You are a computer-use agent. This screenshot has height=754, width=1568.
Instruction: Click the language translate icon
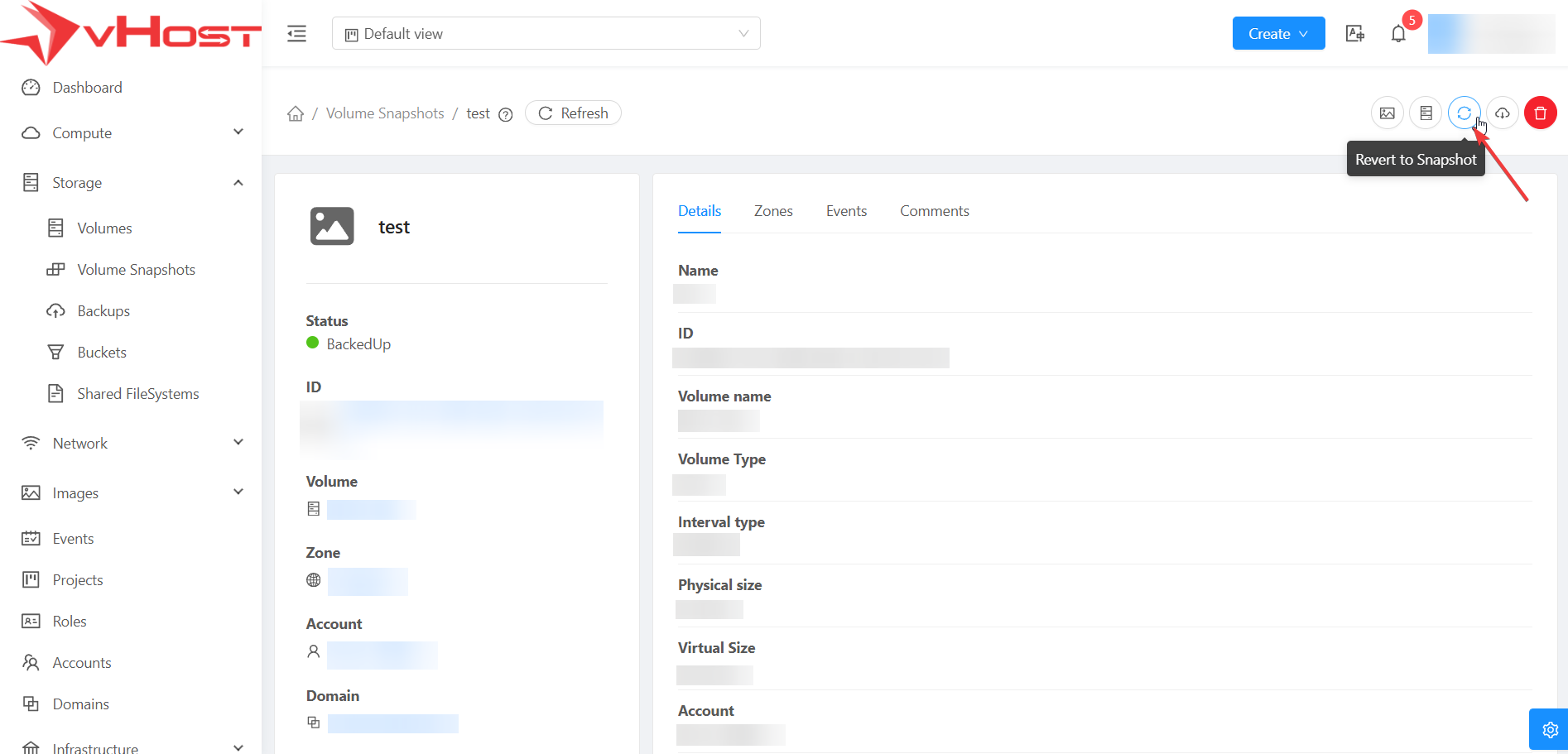coord(1354,34)
